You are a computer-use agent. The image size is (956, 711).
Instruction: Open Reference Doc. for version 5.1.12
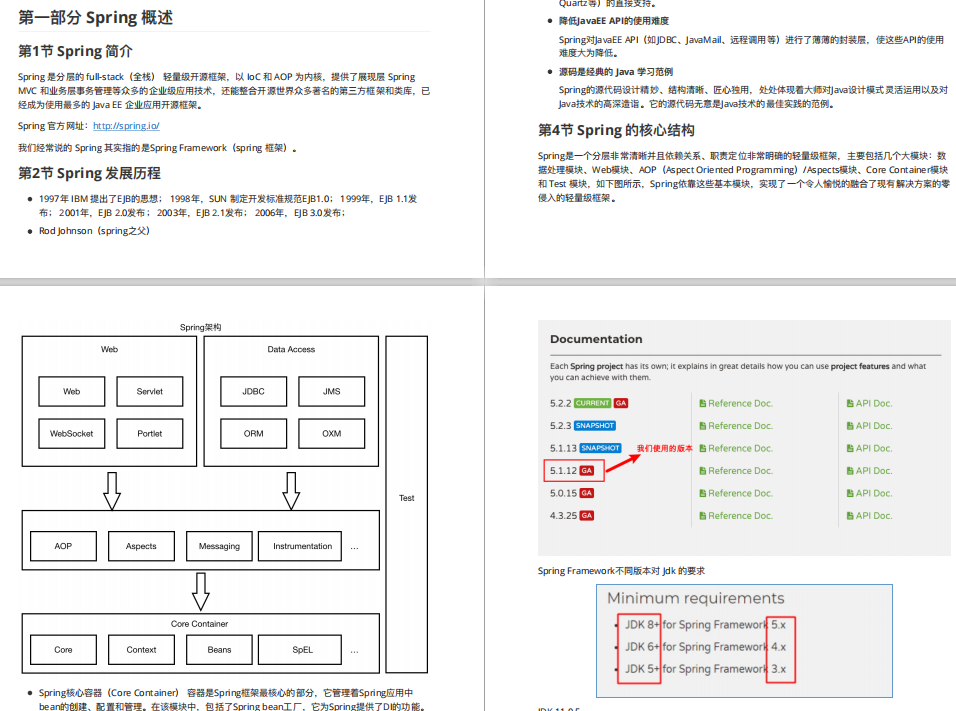tap(740, 471)
